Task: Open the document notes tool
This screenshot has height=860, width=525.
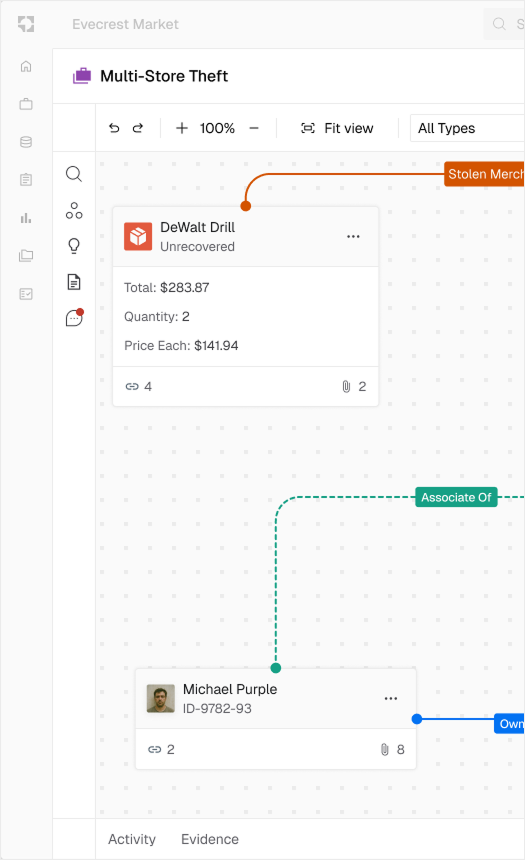Action: point(74,282)
